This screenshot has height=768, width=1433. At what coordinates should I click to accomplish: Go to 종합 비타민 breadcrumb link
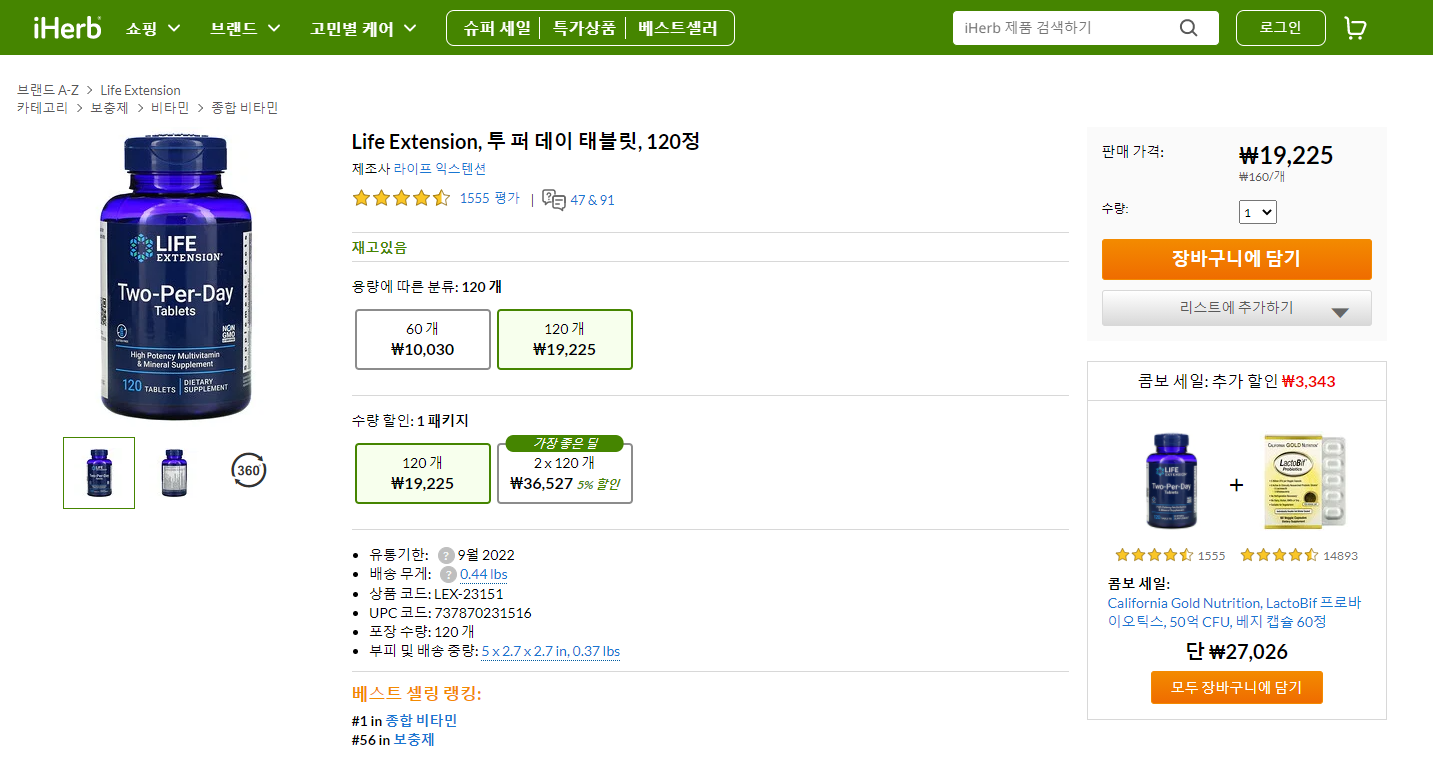click(245, 108)
